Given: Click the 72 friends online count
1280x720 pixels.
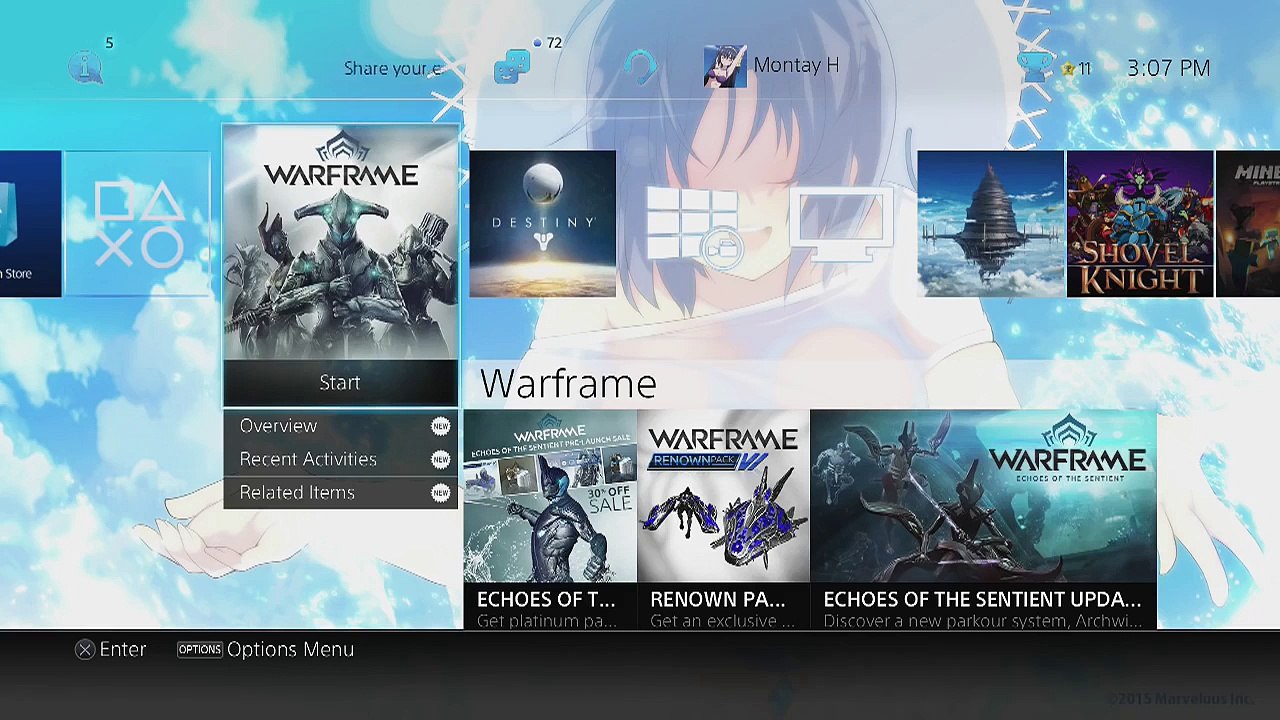Looking at the screenshot, I should [x=554, y=43].
